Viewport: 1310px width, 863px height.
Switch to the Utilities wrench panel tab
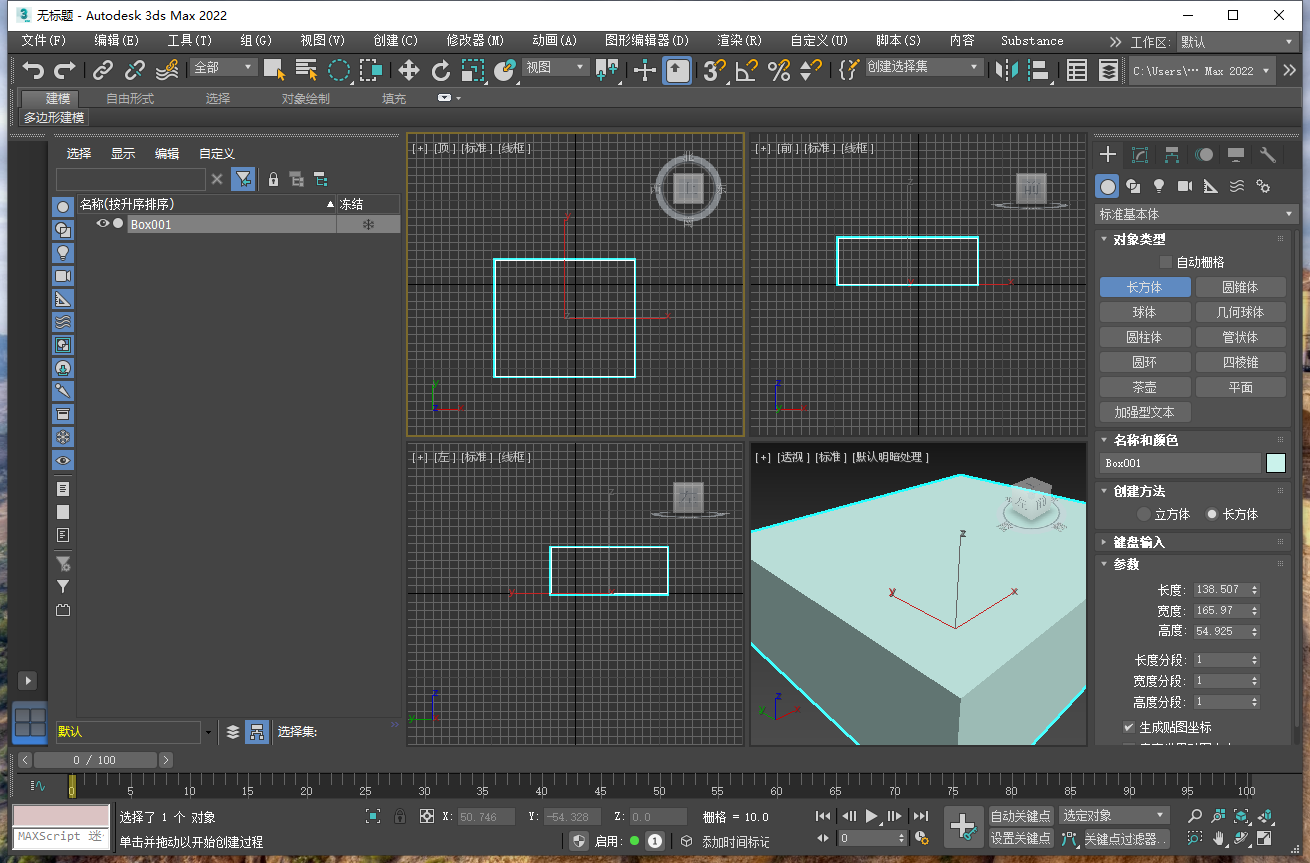pos(1268,155)
